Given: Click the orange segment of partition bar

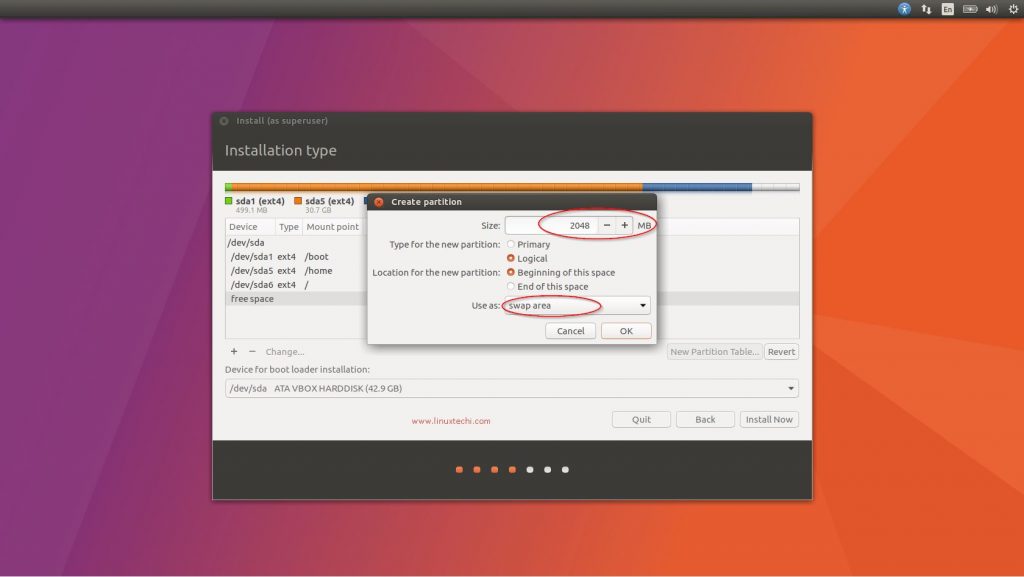Looking at the screenshot, I should 438,187.
